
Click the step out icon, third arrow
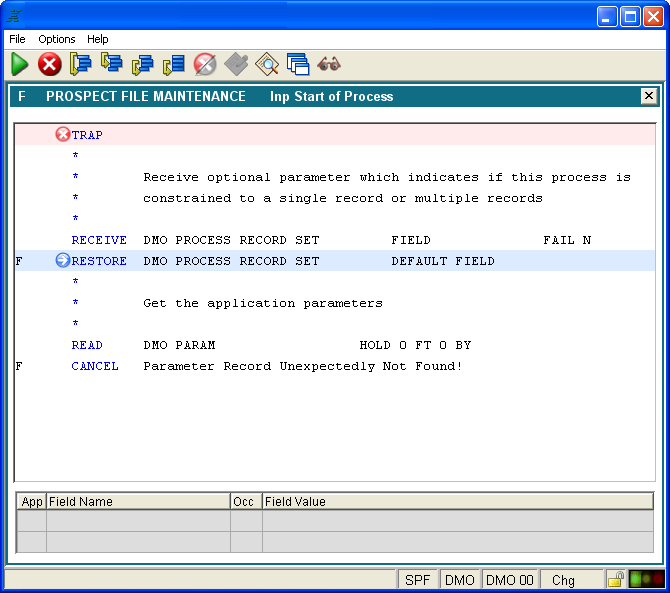point(142,65)
